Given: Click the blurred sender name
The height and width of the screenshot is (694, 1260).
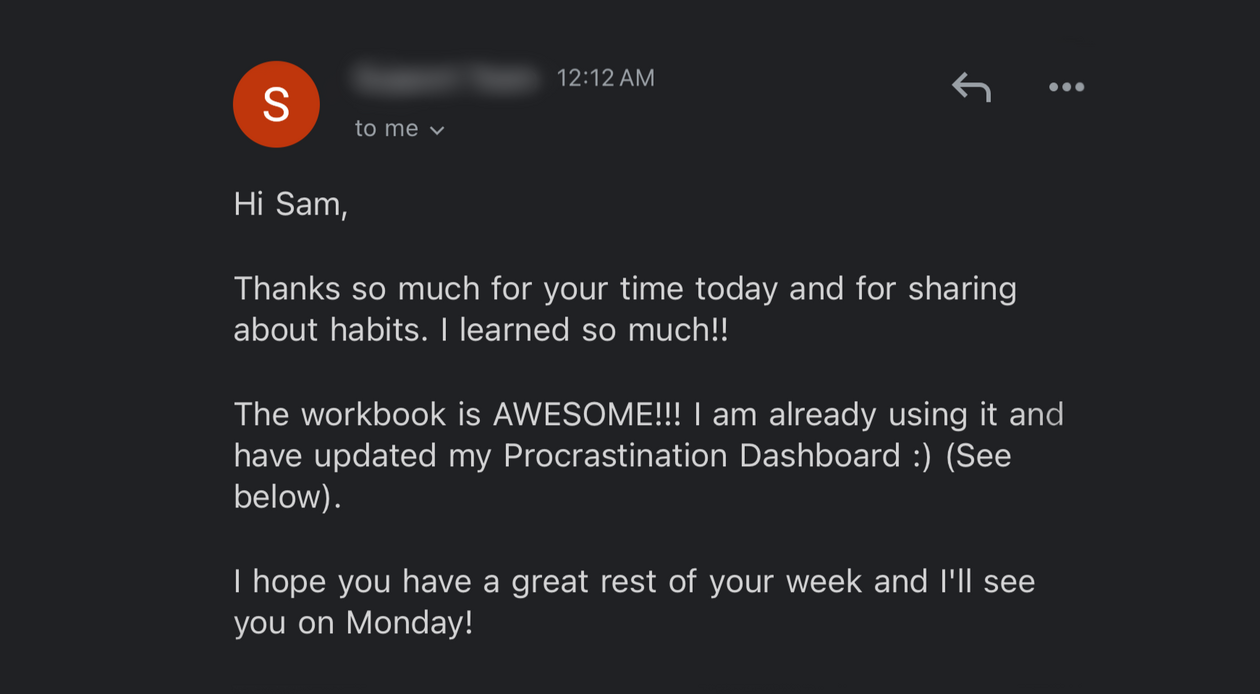Looking at the screenshot, I should pyautogui.click(x=446, y=78).
